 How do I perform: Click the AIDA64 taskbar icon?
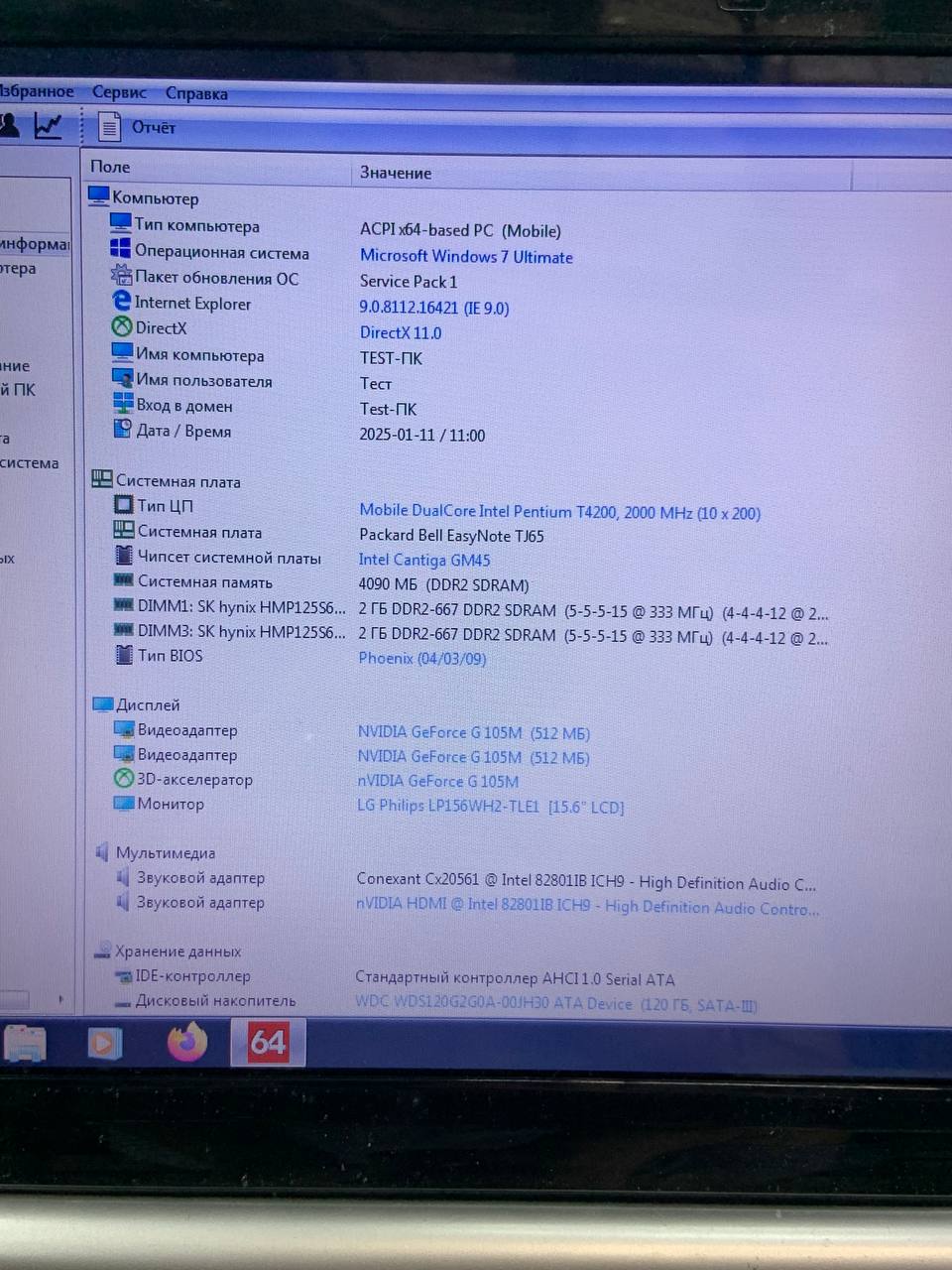(x=268, y=1043)
